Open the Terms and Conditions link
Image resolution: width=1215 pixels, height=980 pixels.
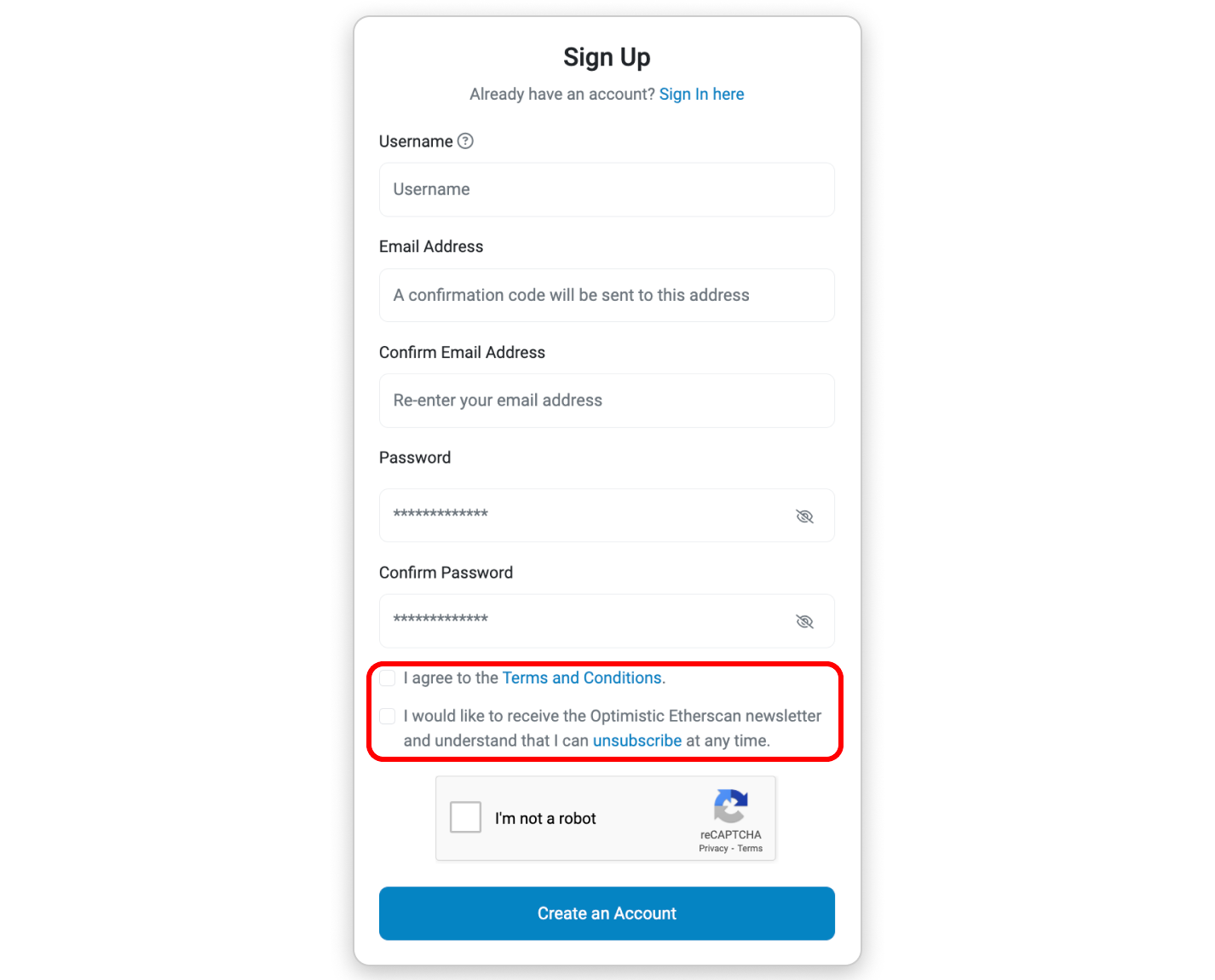pyautogui.click(x=582, y=677)
